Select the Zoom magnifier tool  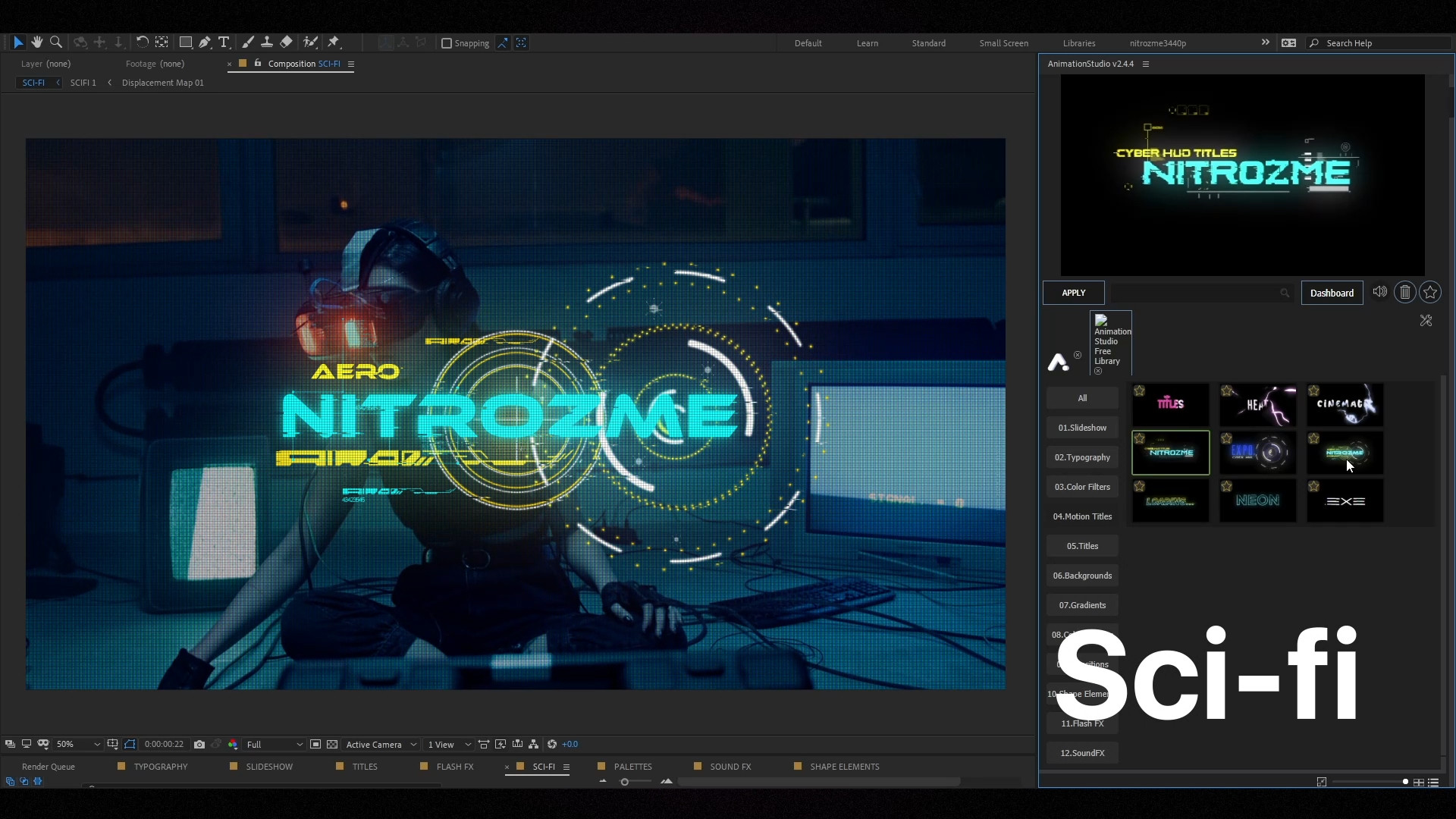[55, 42]
